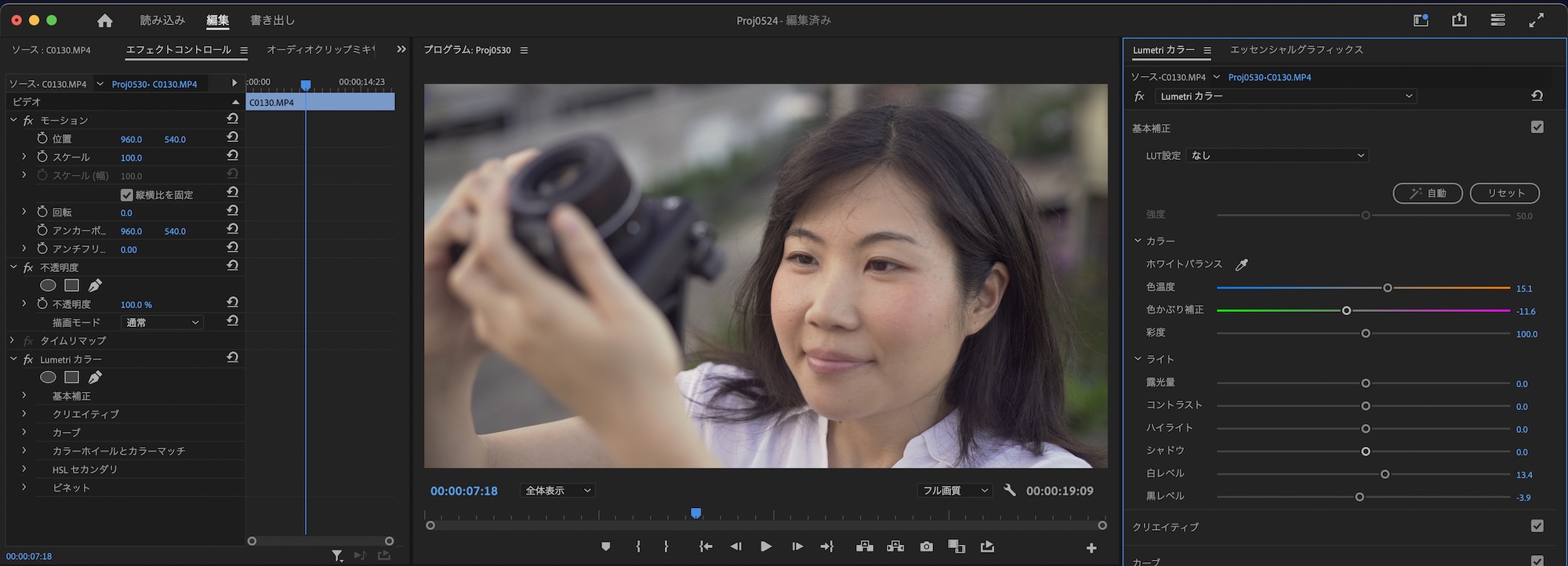Click the Export Frame camera icon
Viewport: 1568px width, 566px height.
pos(926,546)
